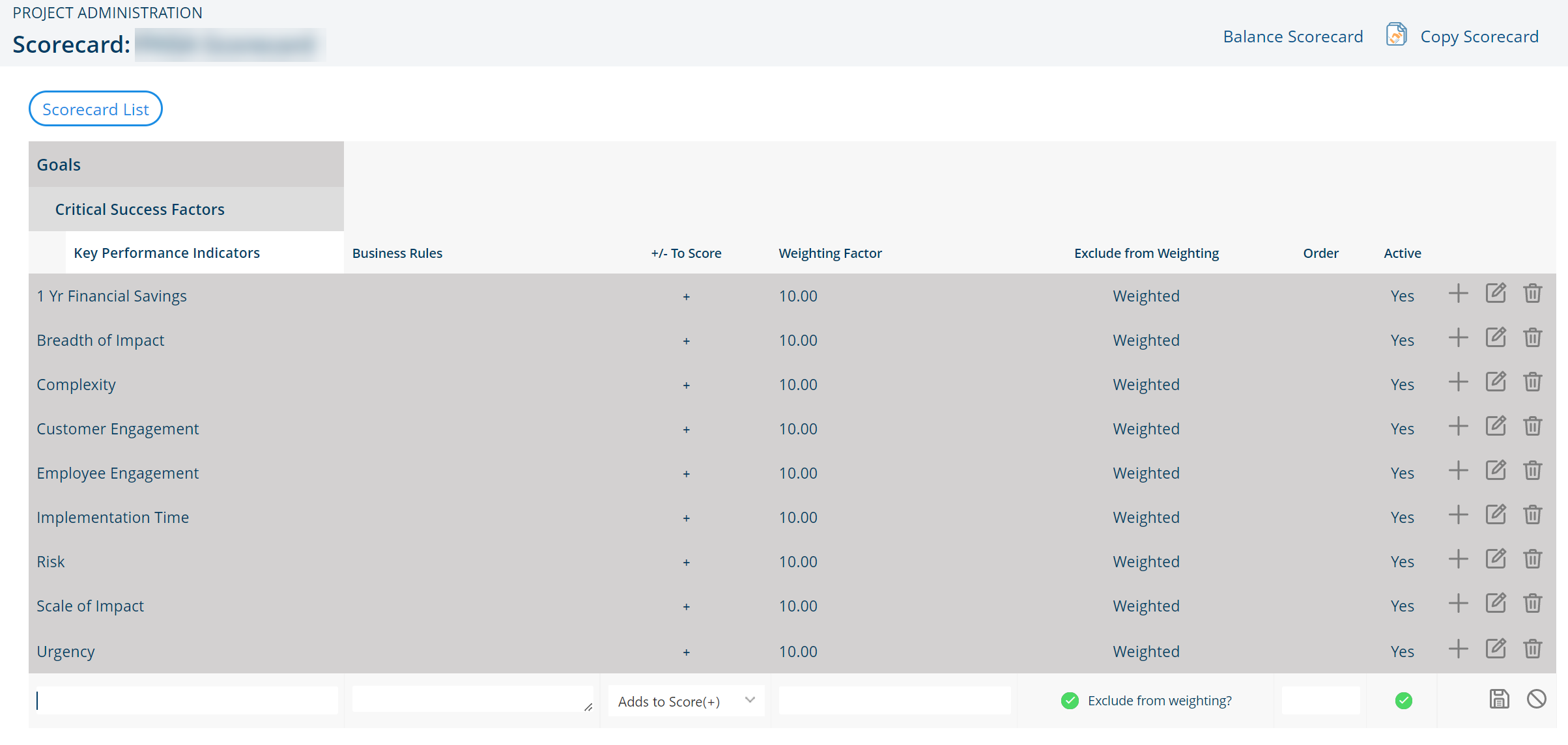
Task: Focus the new Weighting Factor input field
Action: coord(894,701)
